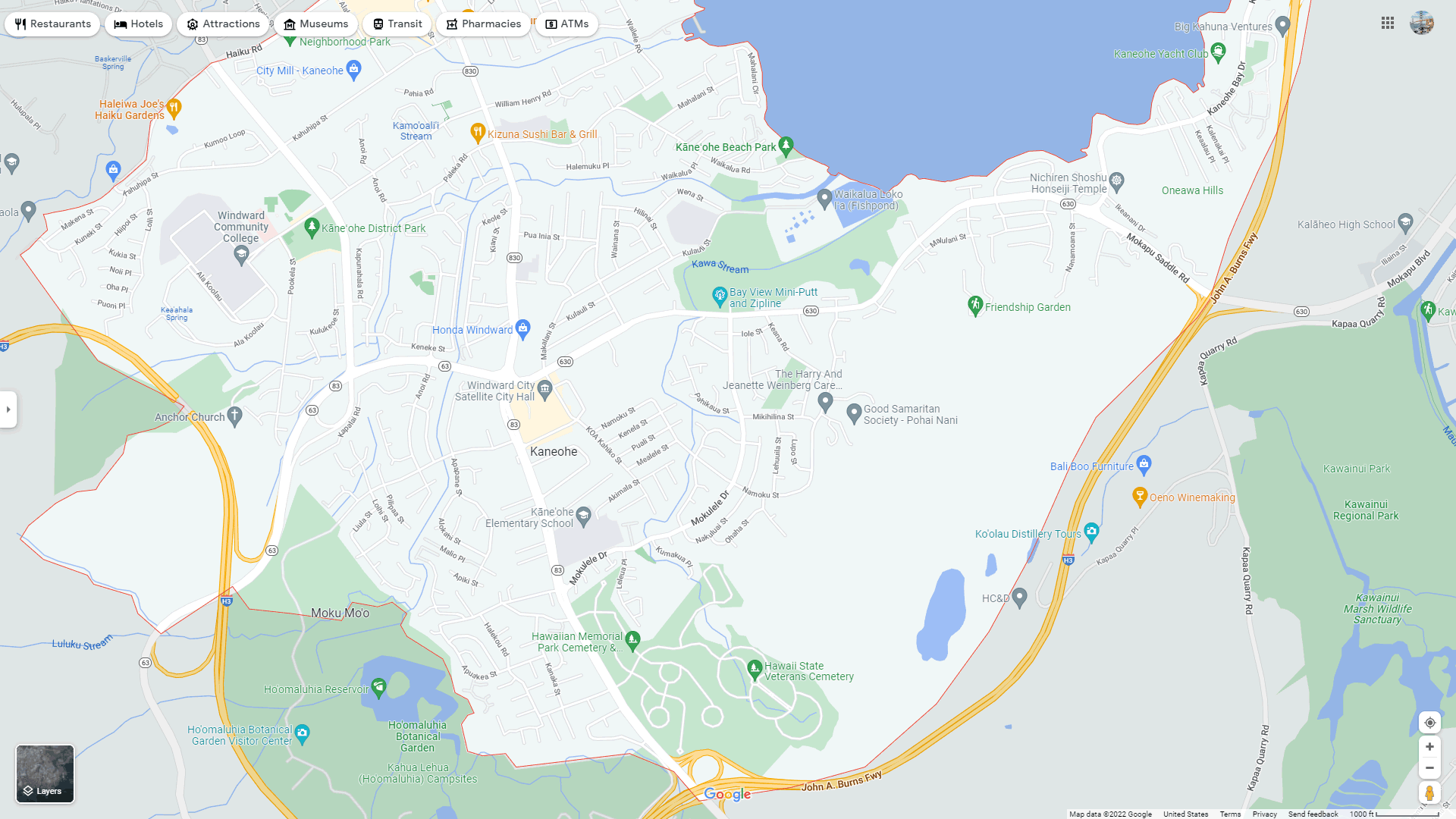Click the City Mill - Kaneohe shopping pin
1456x819 pixels.
[x=353, y=70]
